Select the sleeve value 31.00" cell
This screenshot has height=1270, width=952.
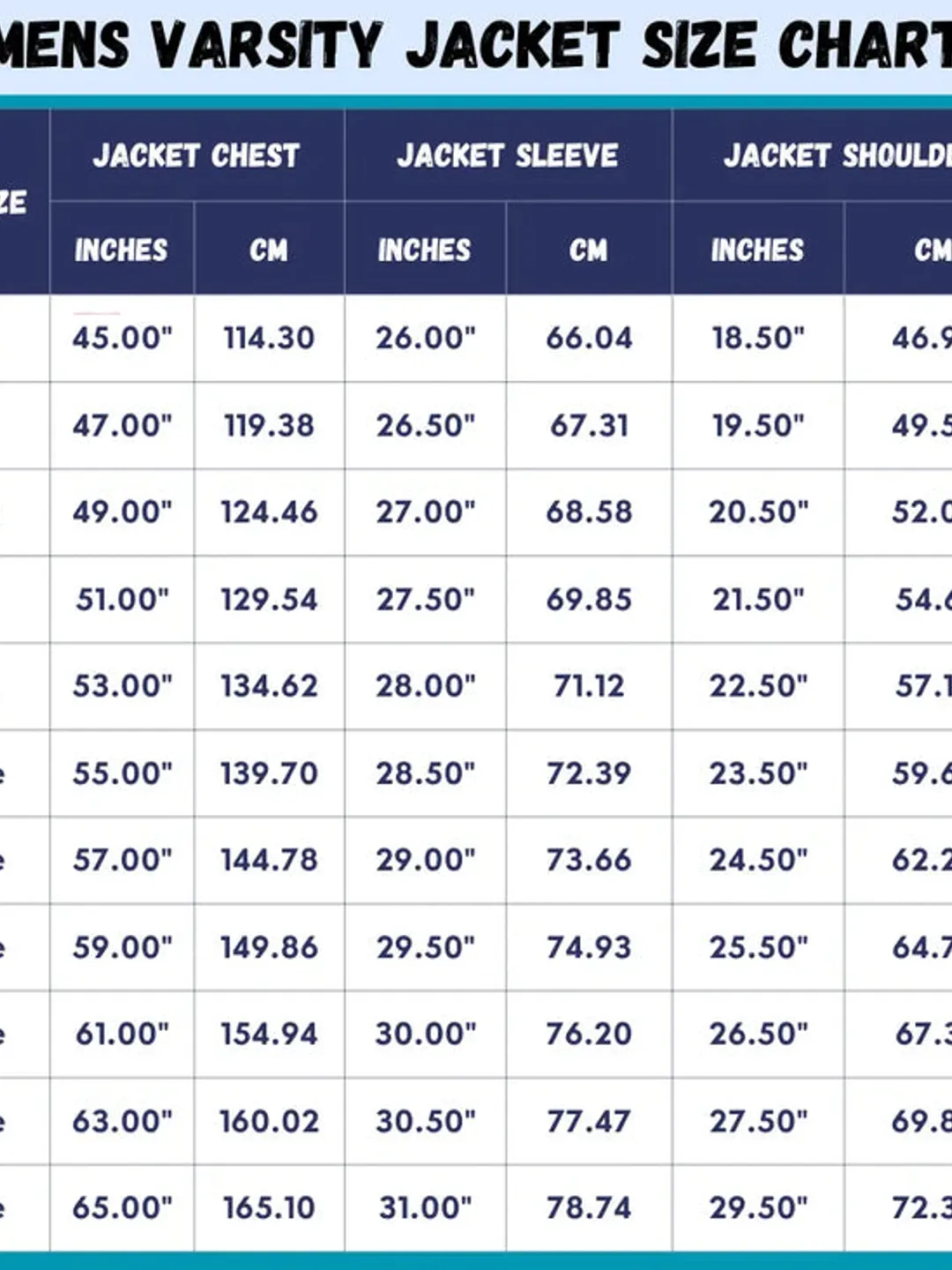pos(425,1207)
